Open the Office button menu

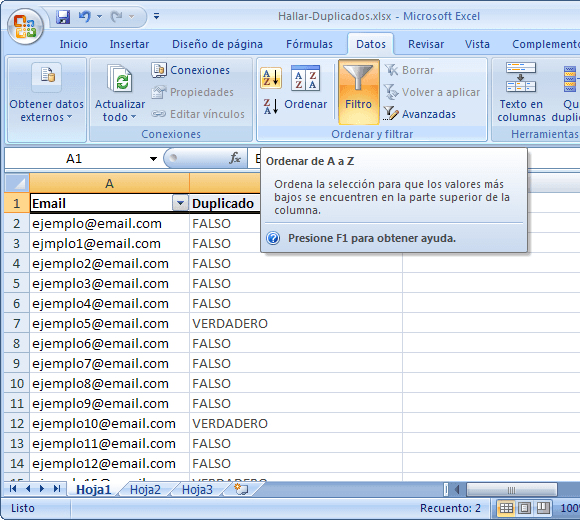click(25, 26)
